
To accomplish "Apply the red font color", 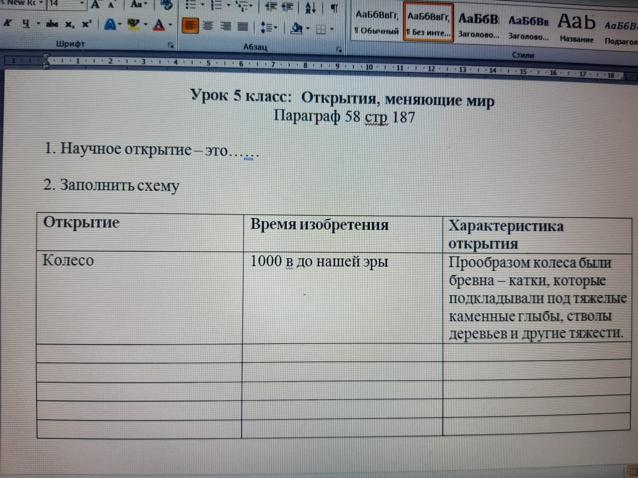I will click(x=159, y=26).
